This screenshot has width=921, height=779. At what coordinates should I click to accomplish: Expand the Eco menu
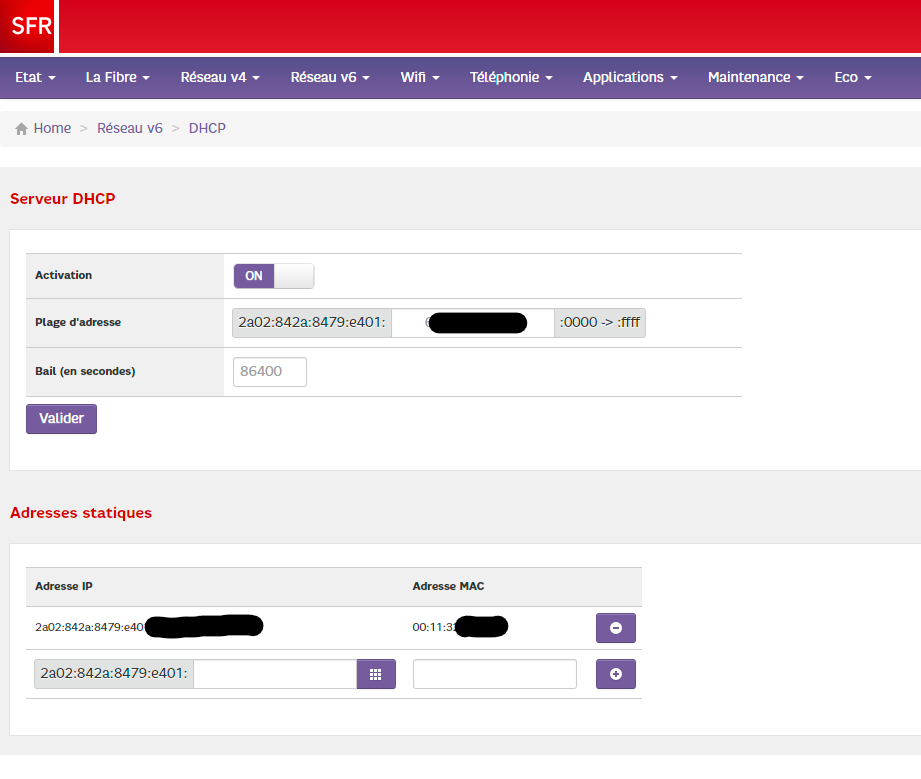853,77
